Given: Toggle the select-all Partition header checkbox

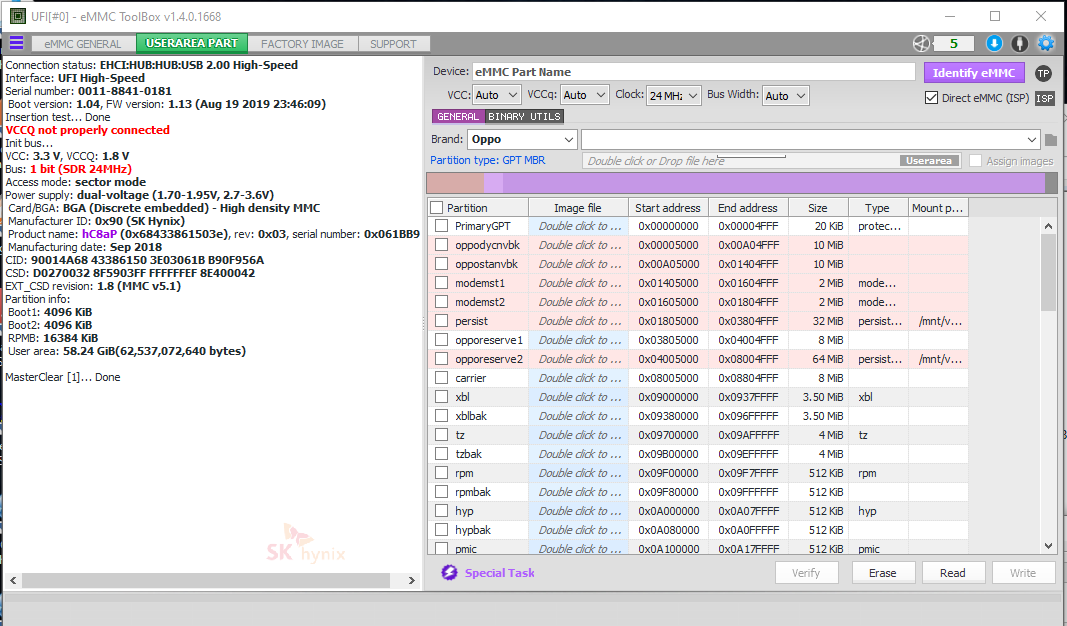Looking at the screenshot, I should [x=436, y=208].
